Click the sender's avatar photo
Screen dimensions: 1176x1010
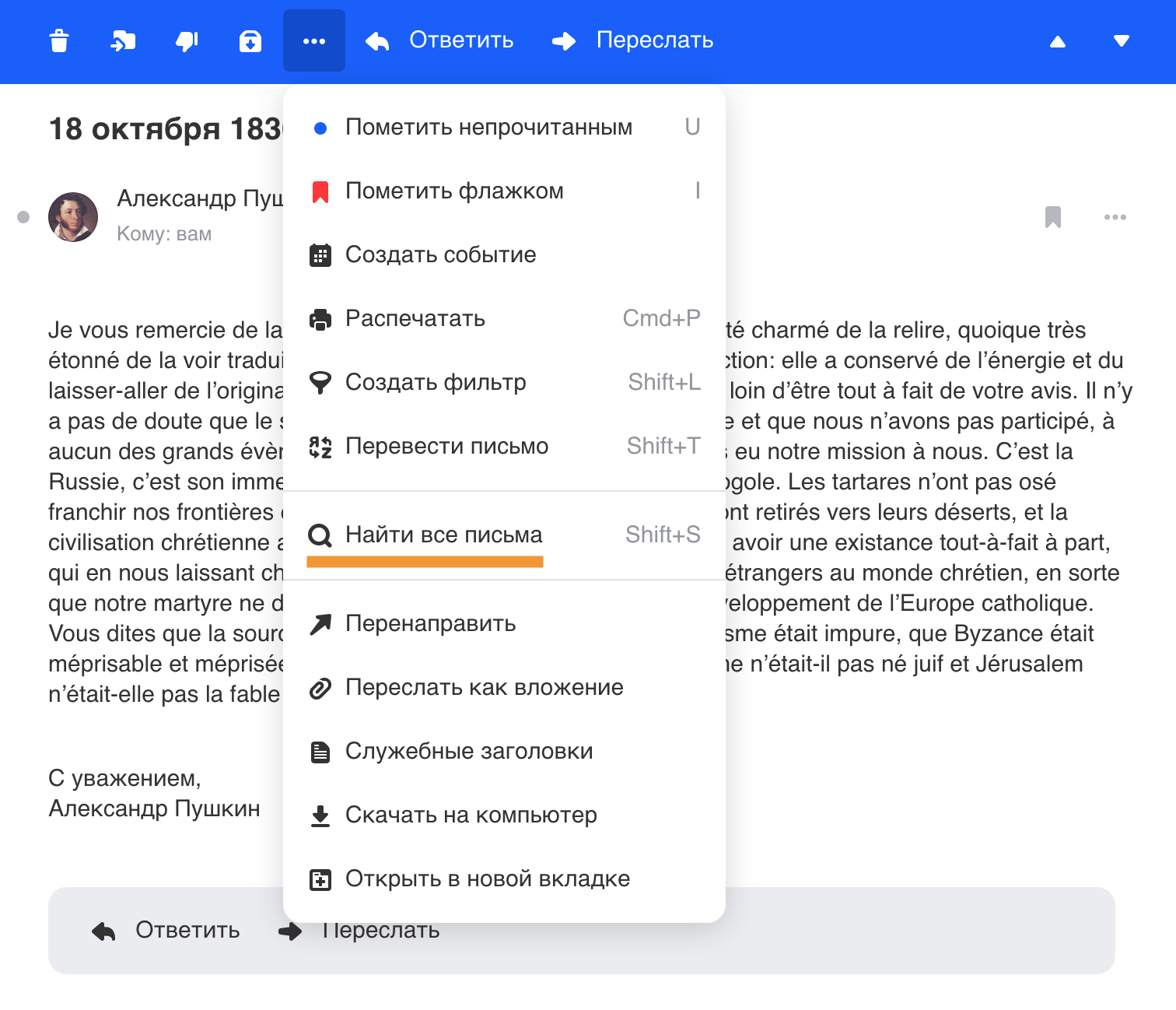(73, 217)
